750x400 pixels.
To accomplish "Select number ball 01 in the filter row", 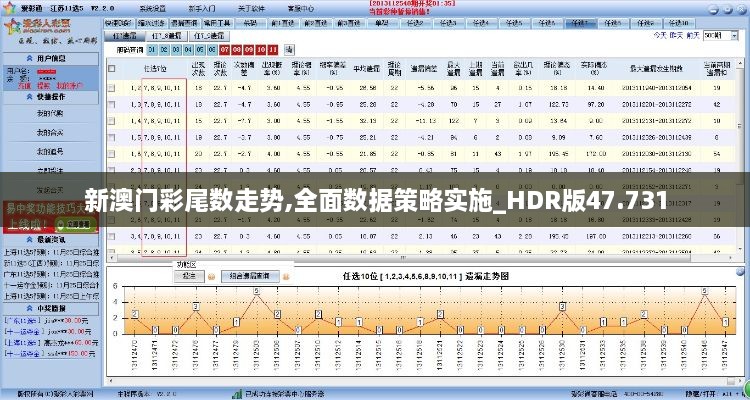I will (152, 49).
